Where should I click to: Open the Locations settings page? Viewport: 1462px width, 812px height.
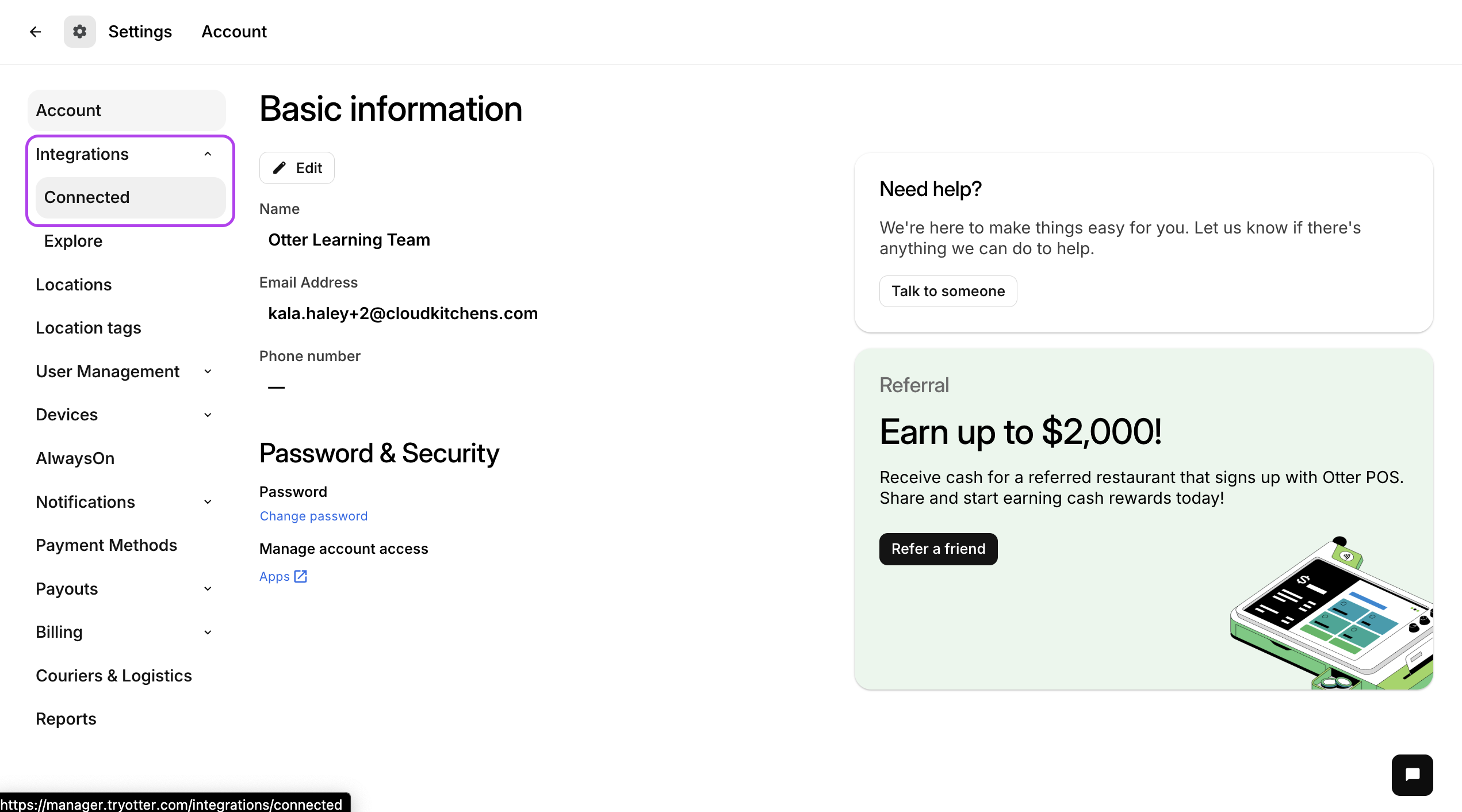(74, 285)
